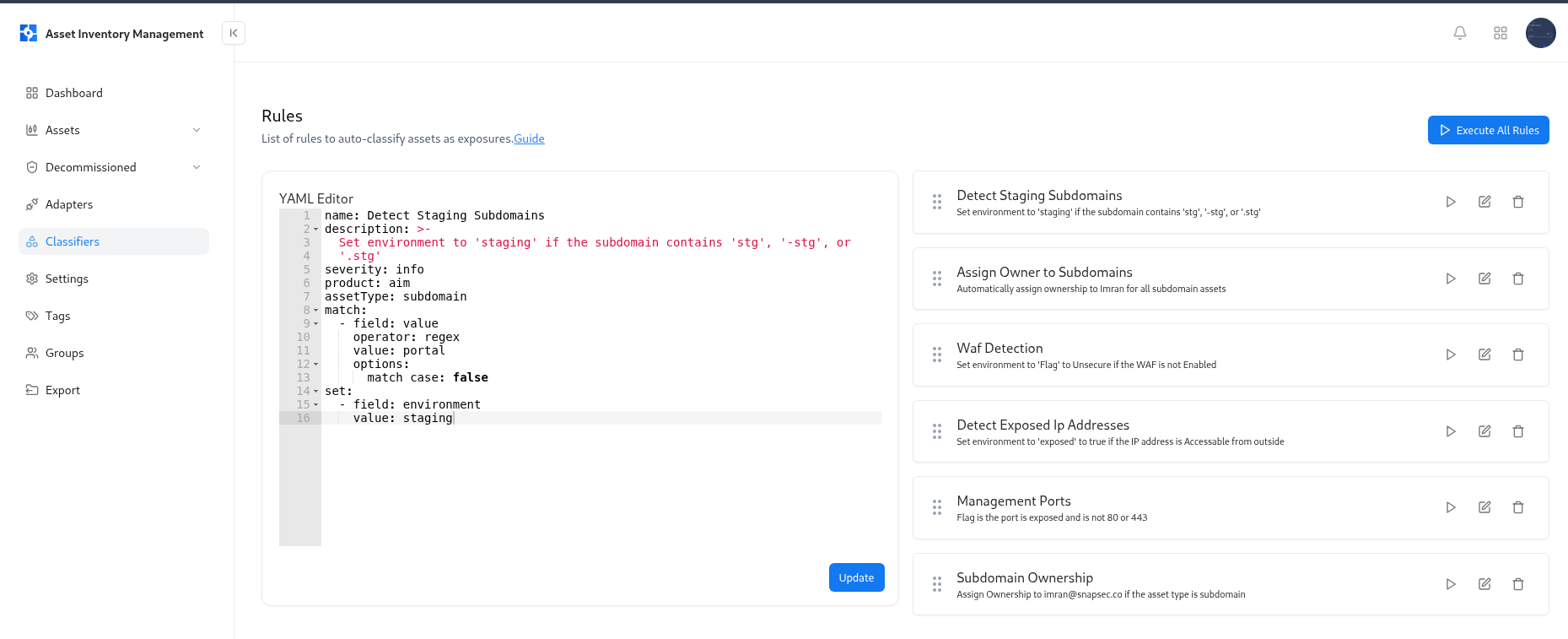Click the YAML line 'operator: regex'
Image resolution: width=1568 pixels, height=639 pixels.
point(407,338)
